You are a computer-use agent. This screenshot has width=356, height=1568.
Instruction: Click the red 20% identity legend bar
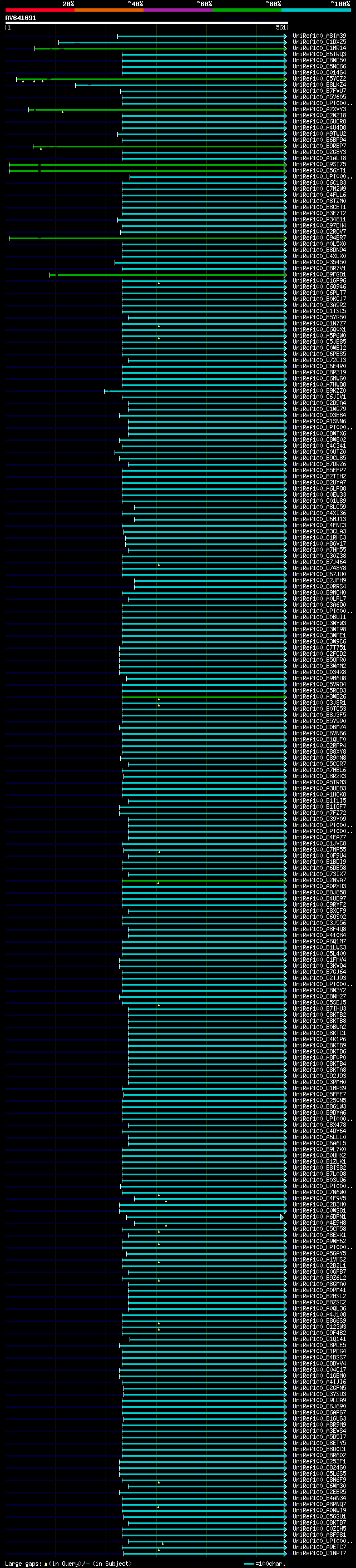point(39,10)
